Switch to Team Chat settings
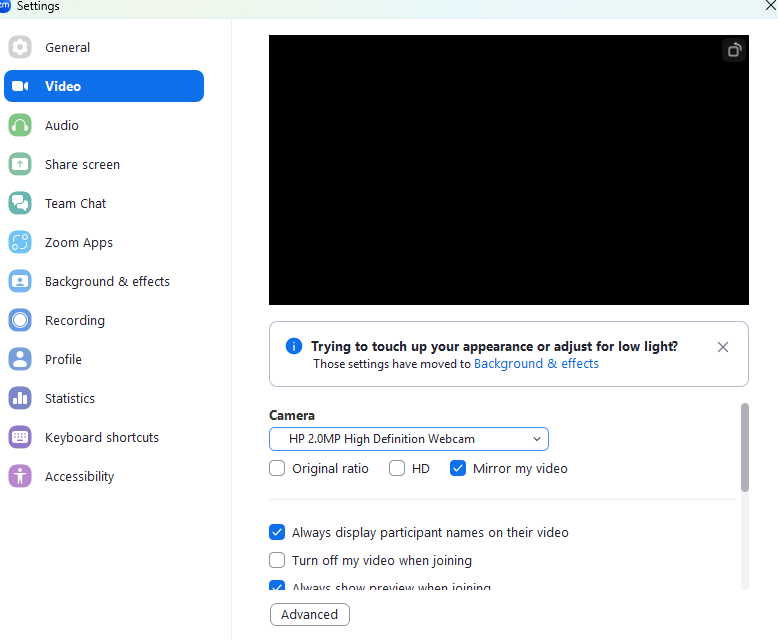Viewport: 778px width, 640px height. (104, 203)
